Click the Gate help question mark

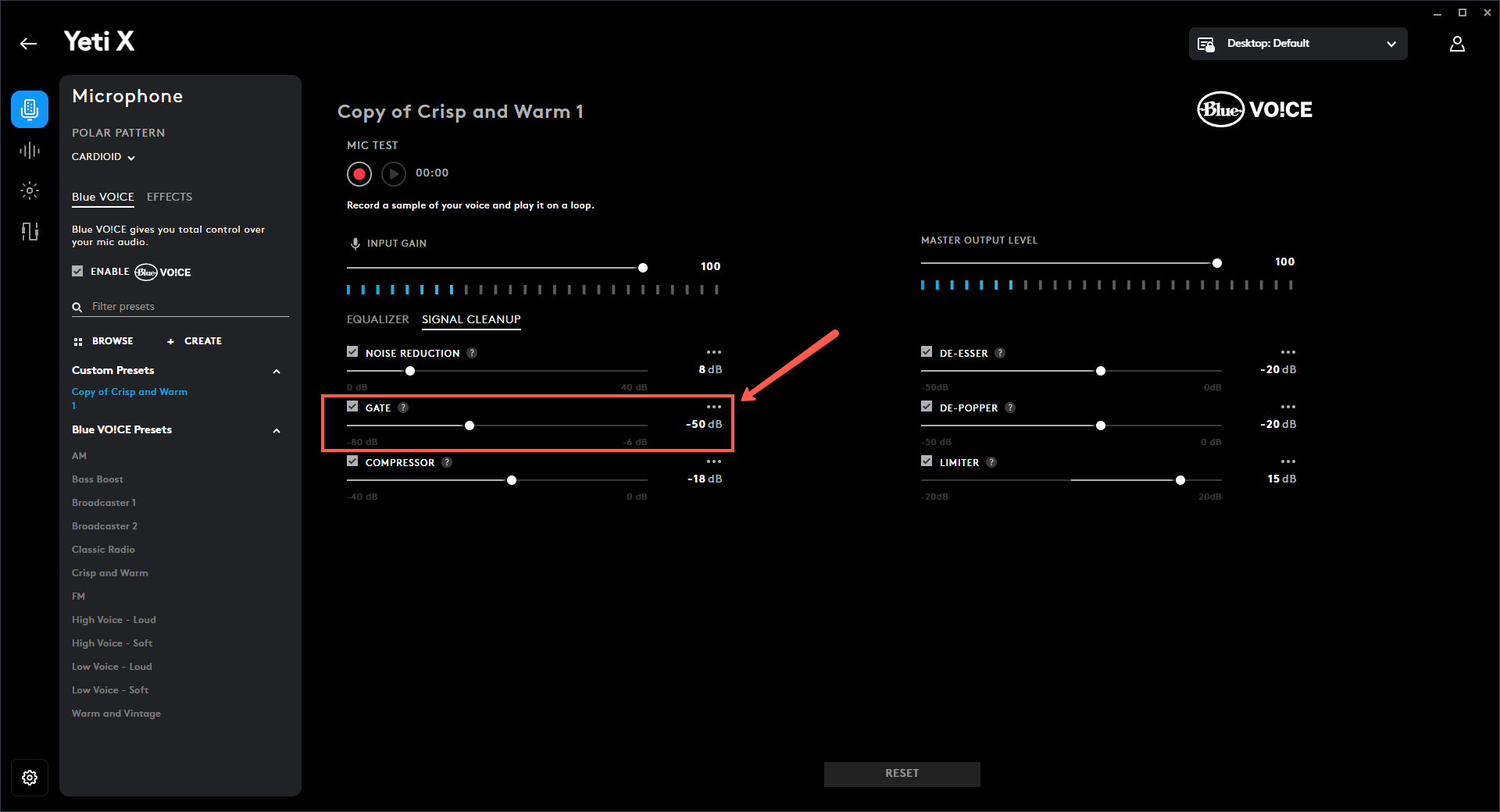coord(403,408)
